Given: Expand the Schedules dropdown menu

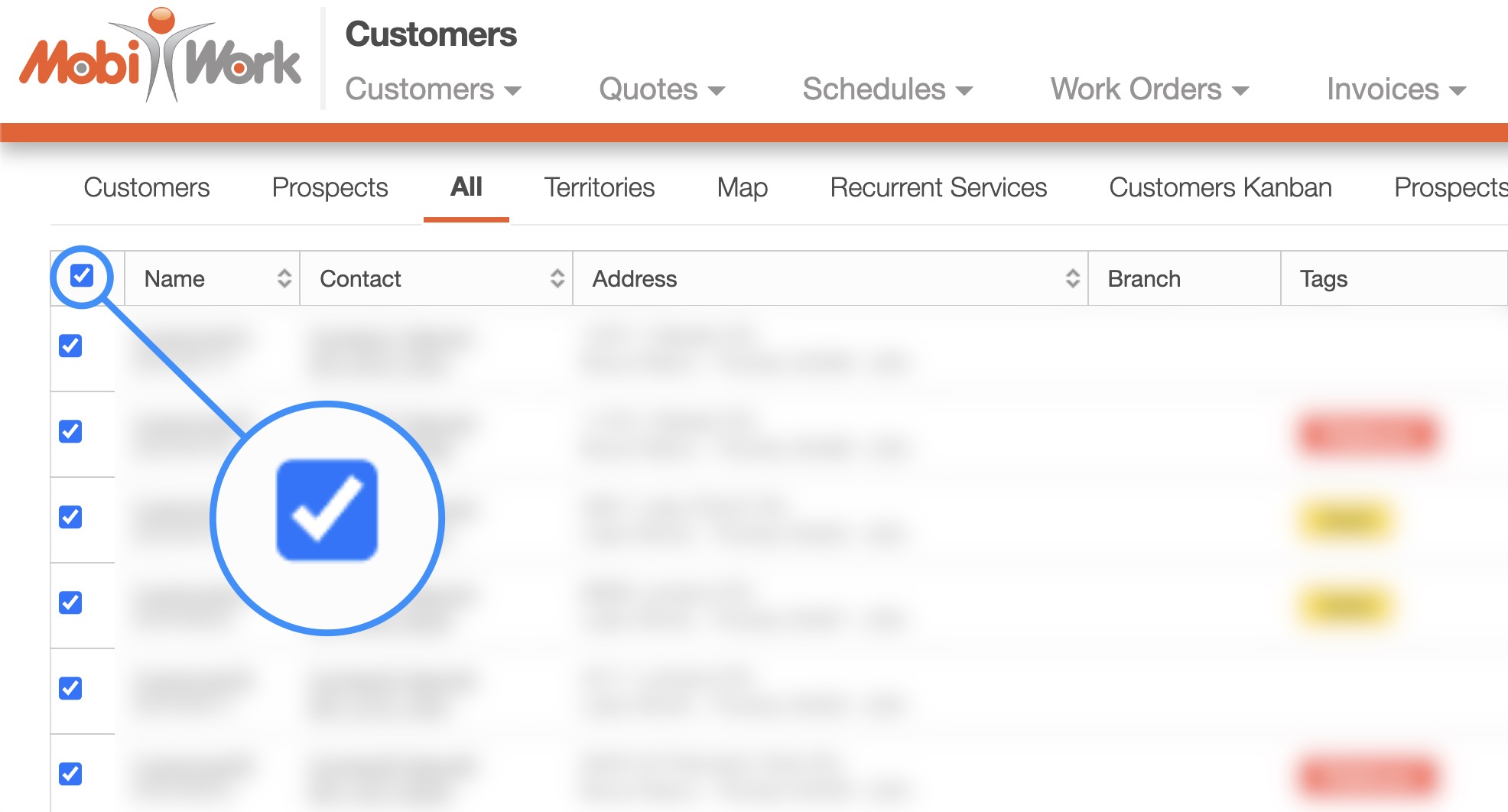Looking at the screenshot, I should [x=886, y=89].
